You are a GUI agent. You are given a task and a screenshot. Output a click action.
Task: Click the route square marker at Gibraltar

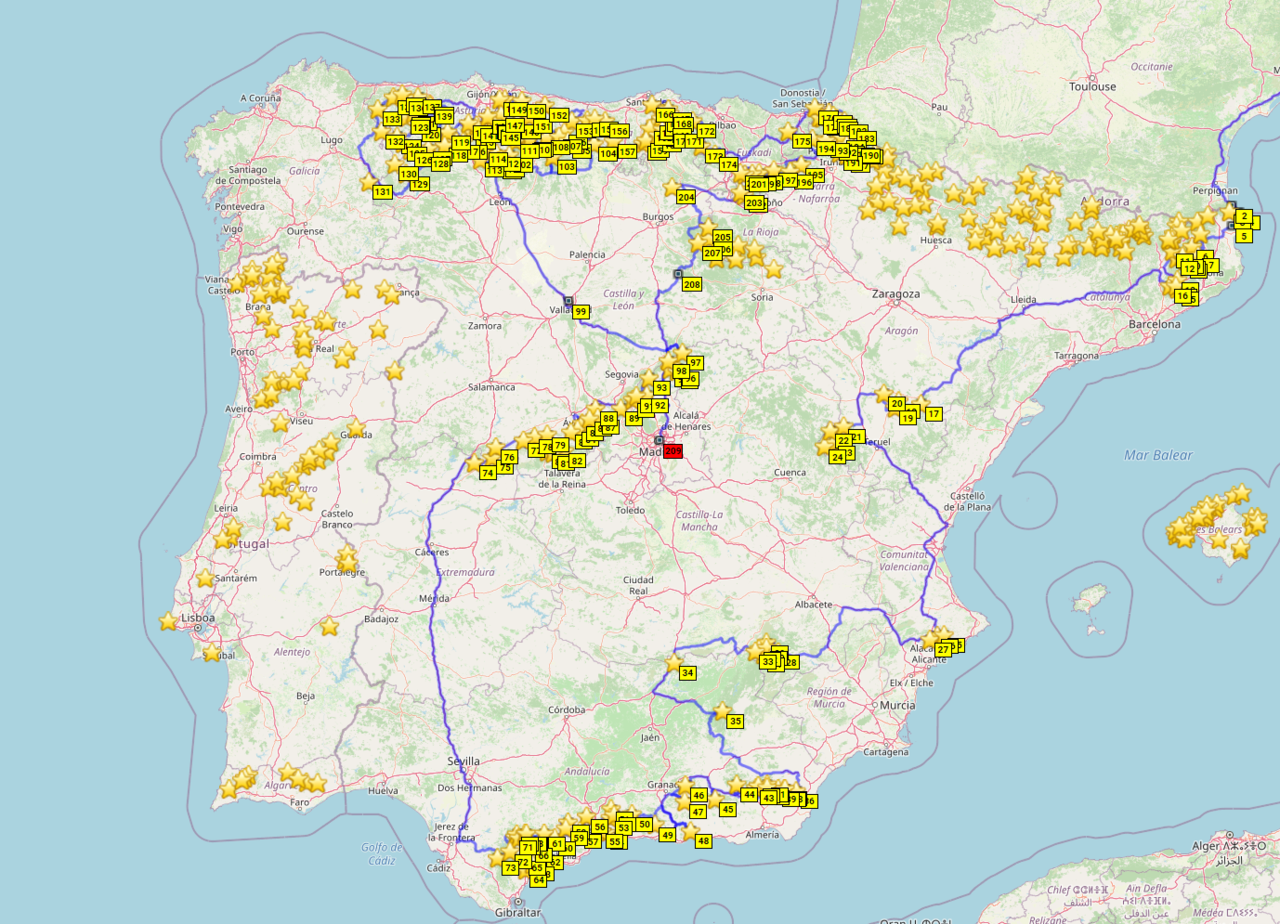(518, 902)
